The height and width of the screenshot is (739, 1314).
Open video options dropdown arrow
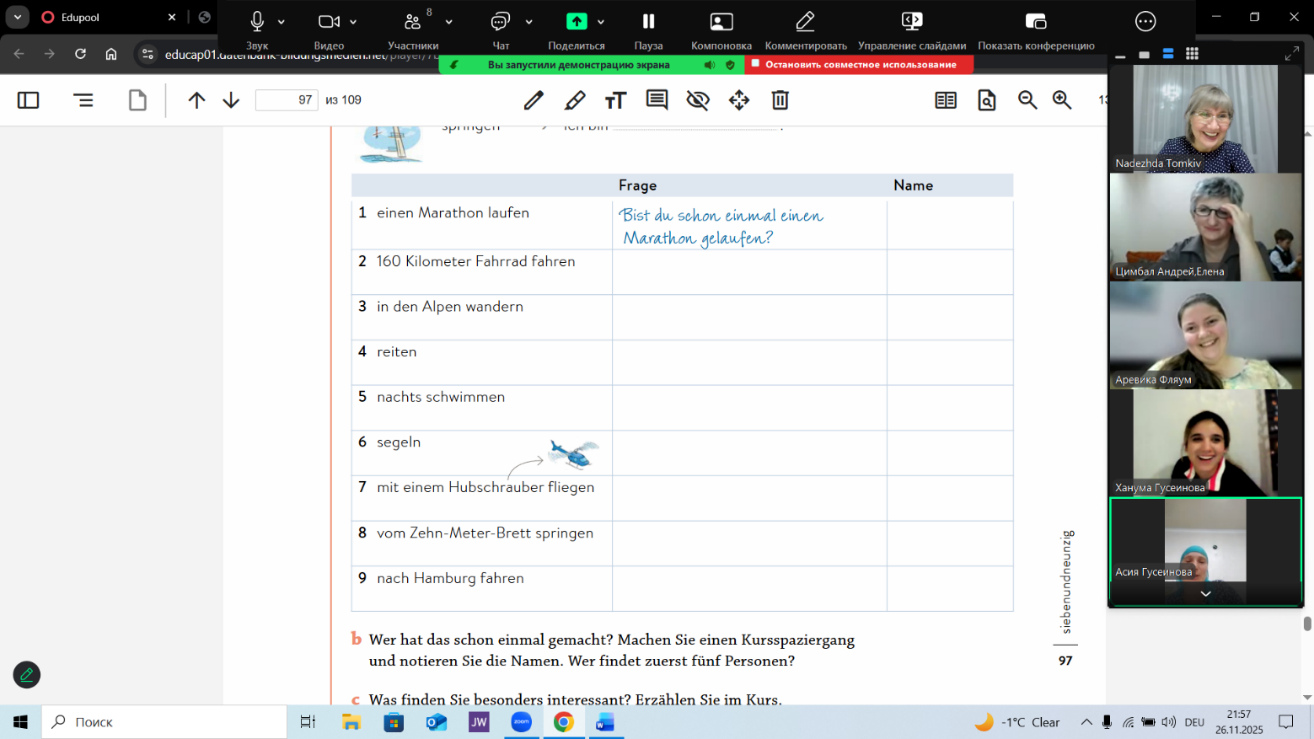(353, 22)
